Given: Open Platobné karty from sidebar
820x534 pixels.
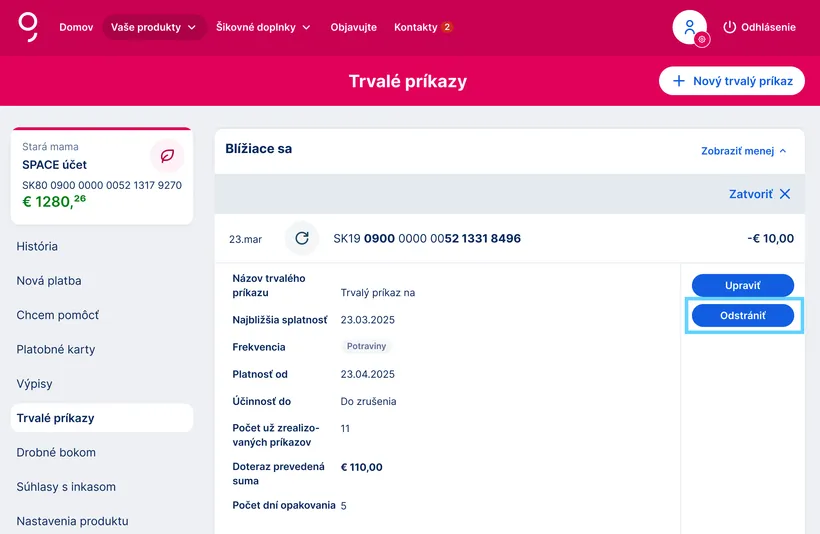Looking at the screenshot, I should tap(56, 349).
